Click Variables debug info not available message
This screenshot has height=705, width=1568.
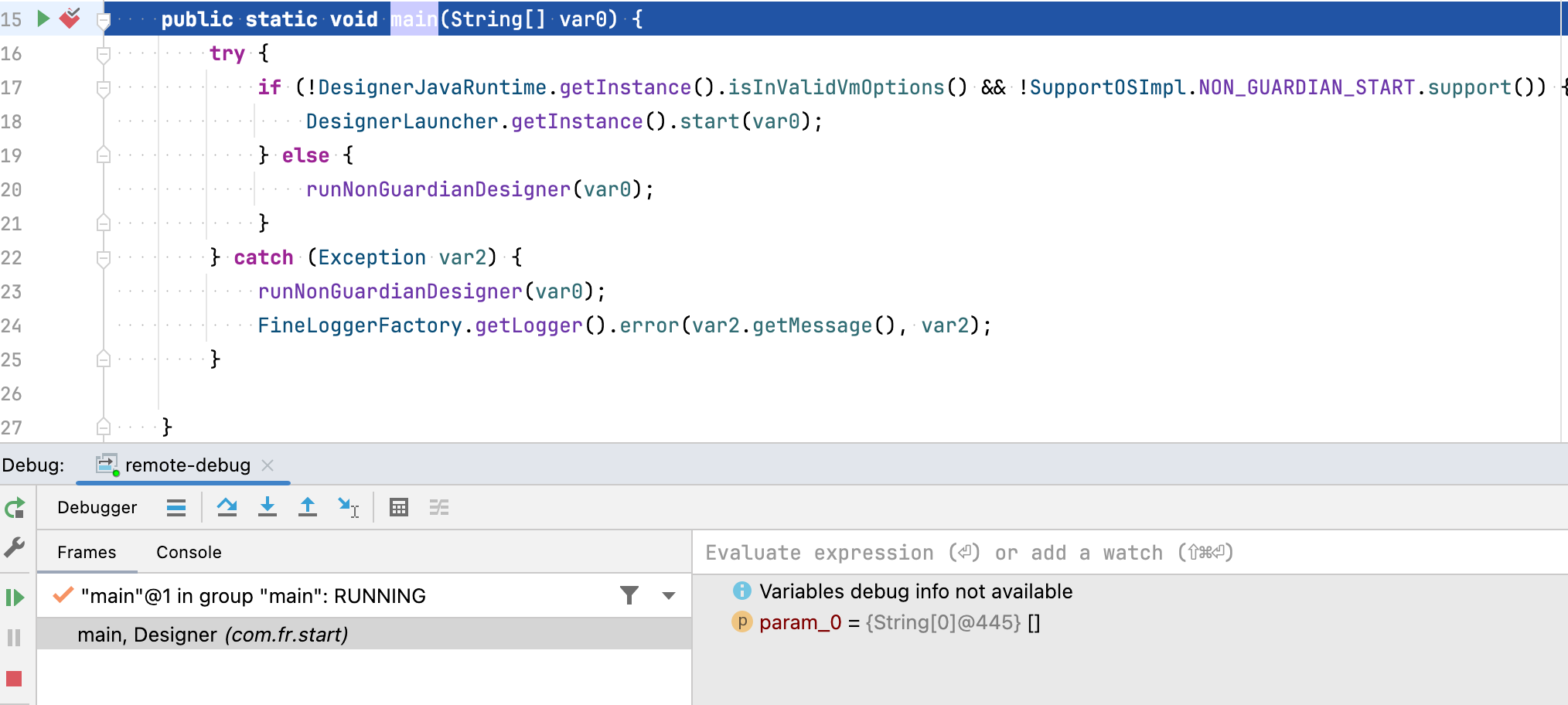pos(915,591)
